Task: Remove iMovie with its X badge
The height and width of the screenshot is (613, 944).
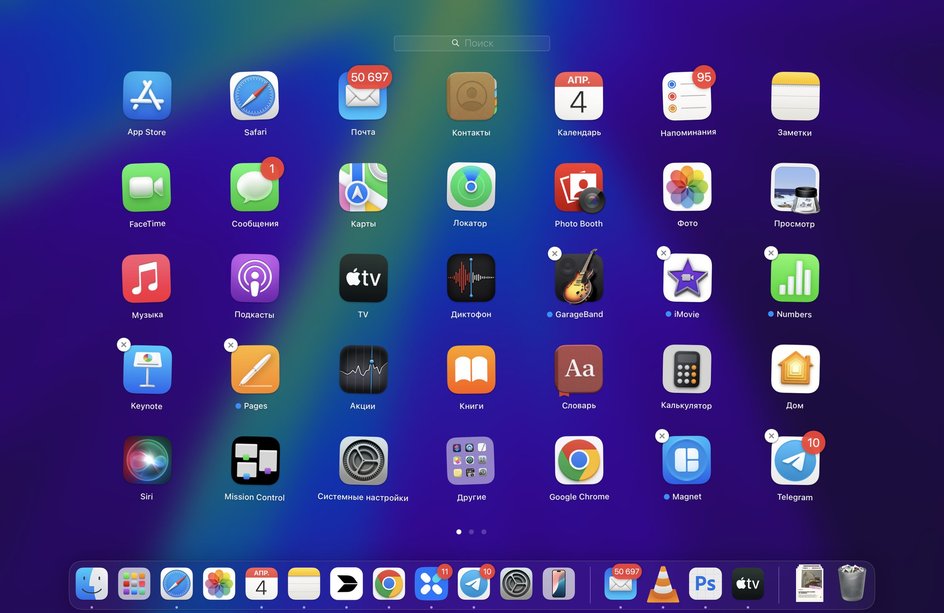Action: click(663, 253)
